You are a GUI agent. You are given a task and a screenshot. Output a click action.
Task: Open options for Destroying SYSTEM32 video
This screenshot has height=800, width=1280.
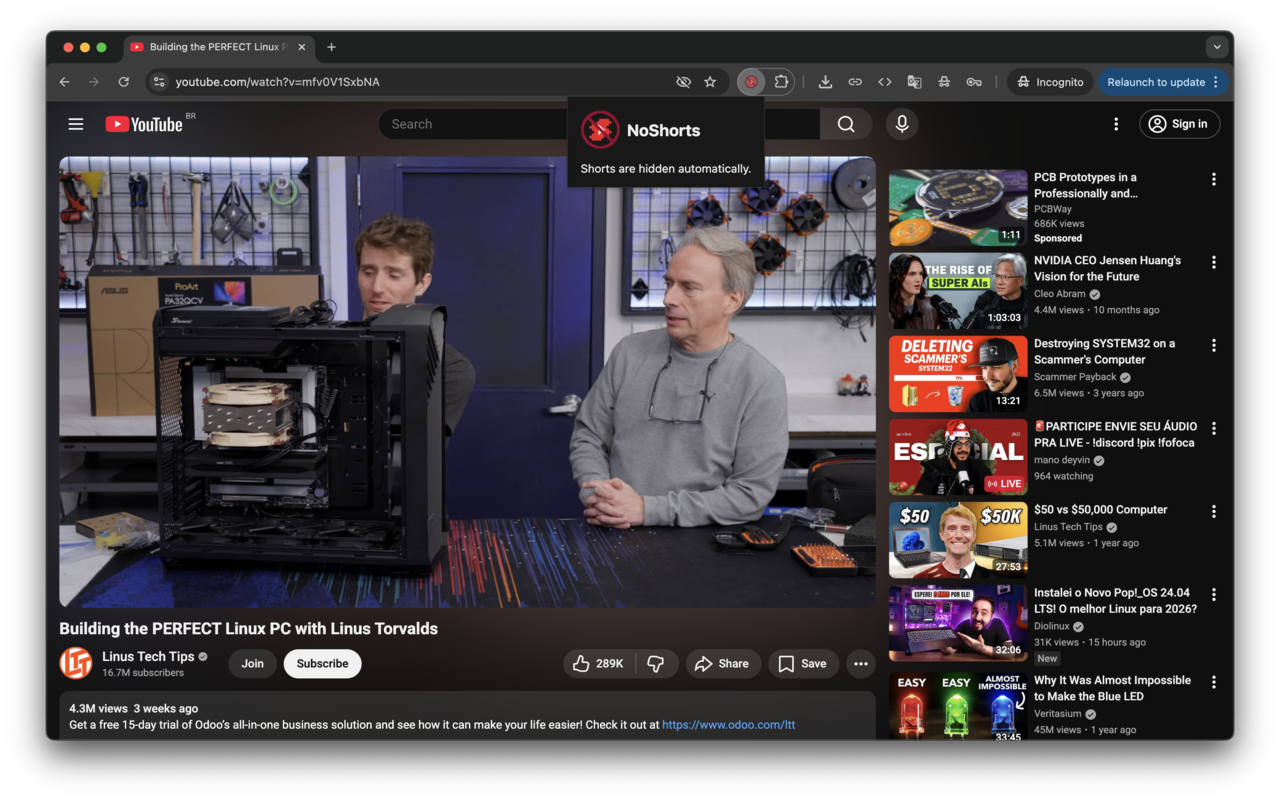[1214, 345]
